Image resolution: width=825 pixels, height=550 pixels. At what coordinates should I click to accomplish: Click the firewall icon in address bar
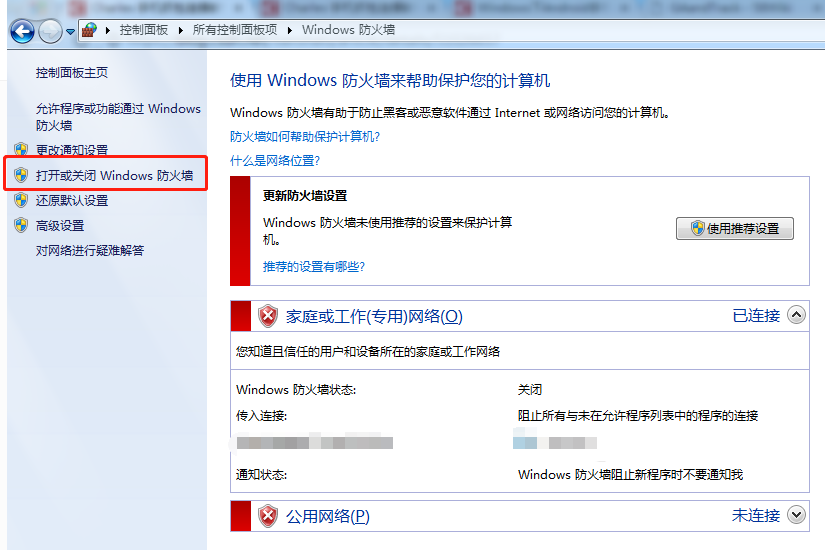pyautogui.click(x=89, y=30)
